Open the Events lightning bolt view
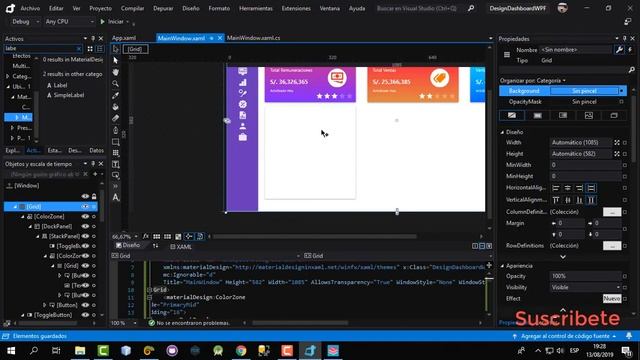Image resolution: width=640 pixels, height=360 pixels. coord(630,50)
